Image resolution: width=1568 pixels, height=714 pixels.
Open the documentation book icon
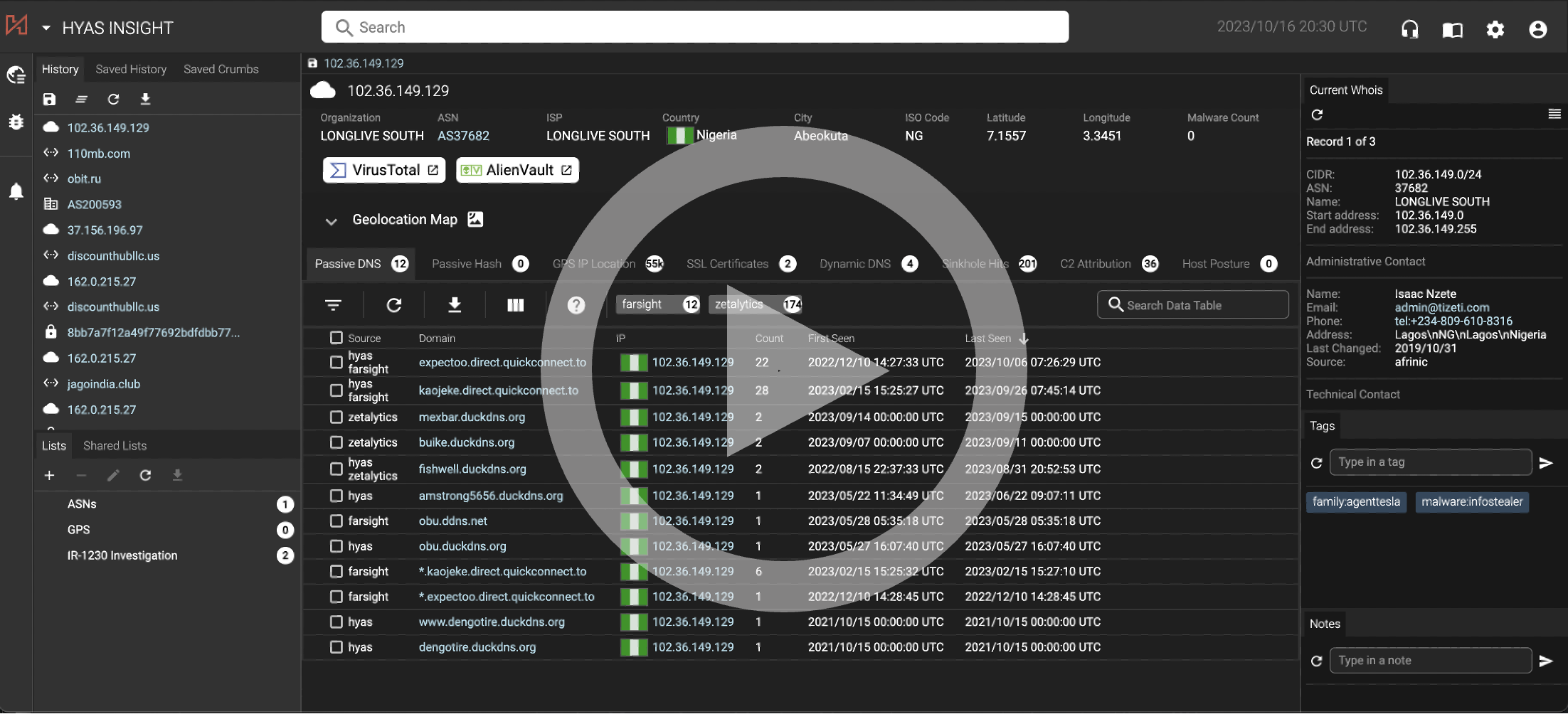click(x=1452, y=29)
